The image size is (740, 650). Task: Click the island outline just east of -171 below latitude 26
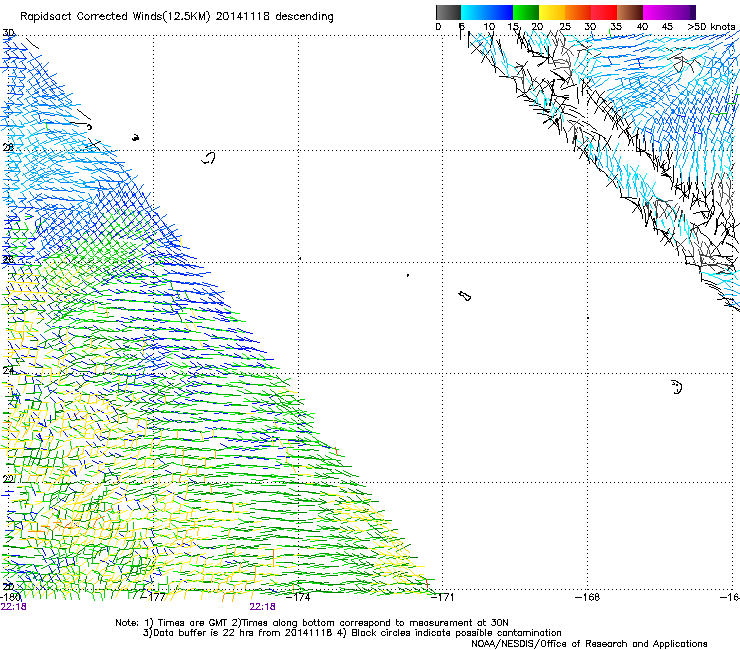464,296
